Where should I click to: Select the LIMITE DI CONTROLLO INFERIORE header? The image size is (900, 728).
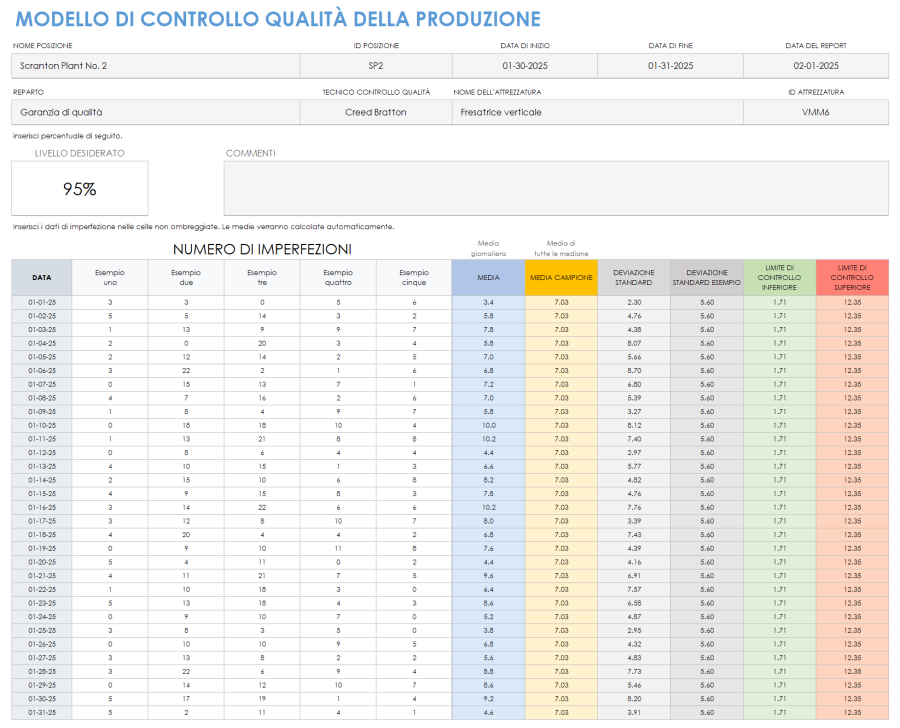778,277
